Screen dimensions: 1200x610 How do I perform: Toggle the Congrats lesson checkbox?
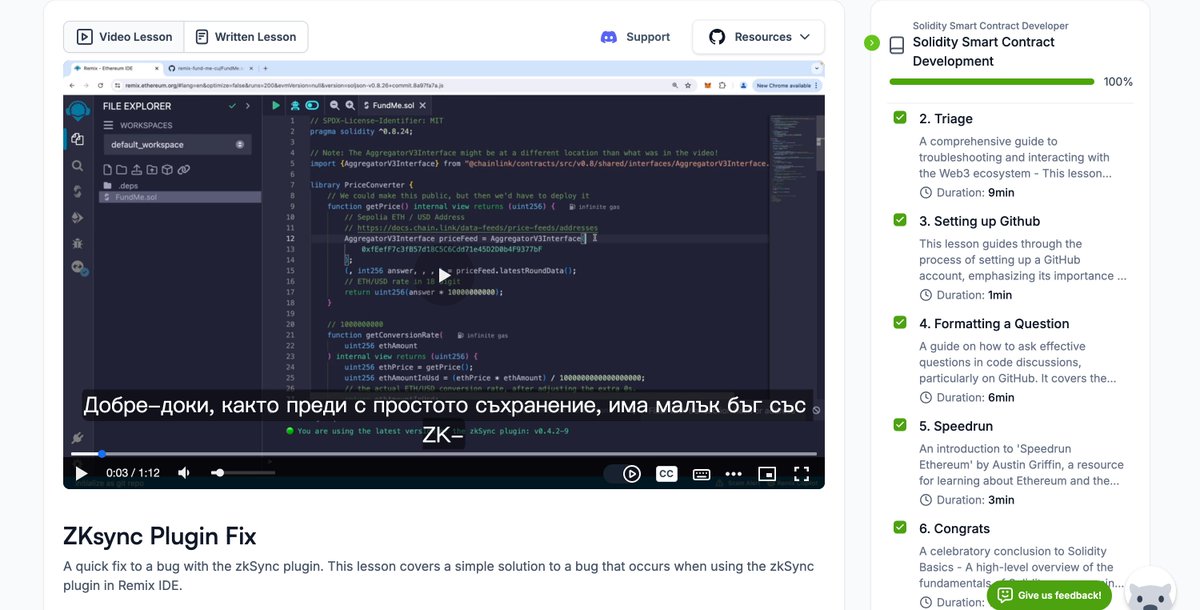pos(900,527)
